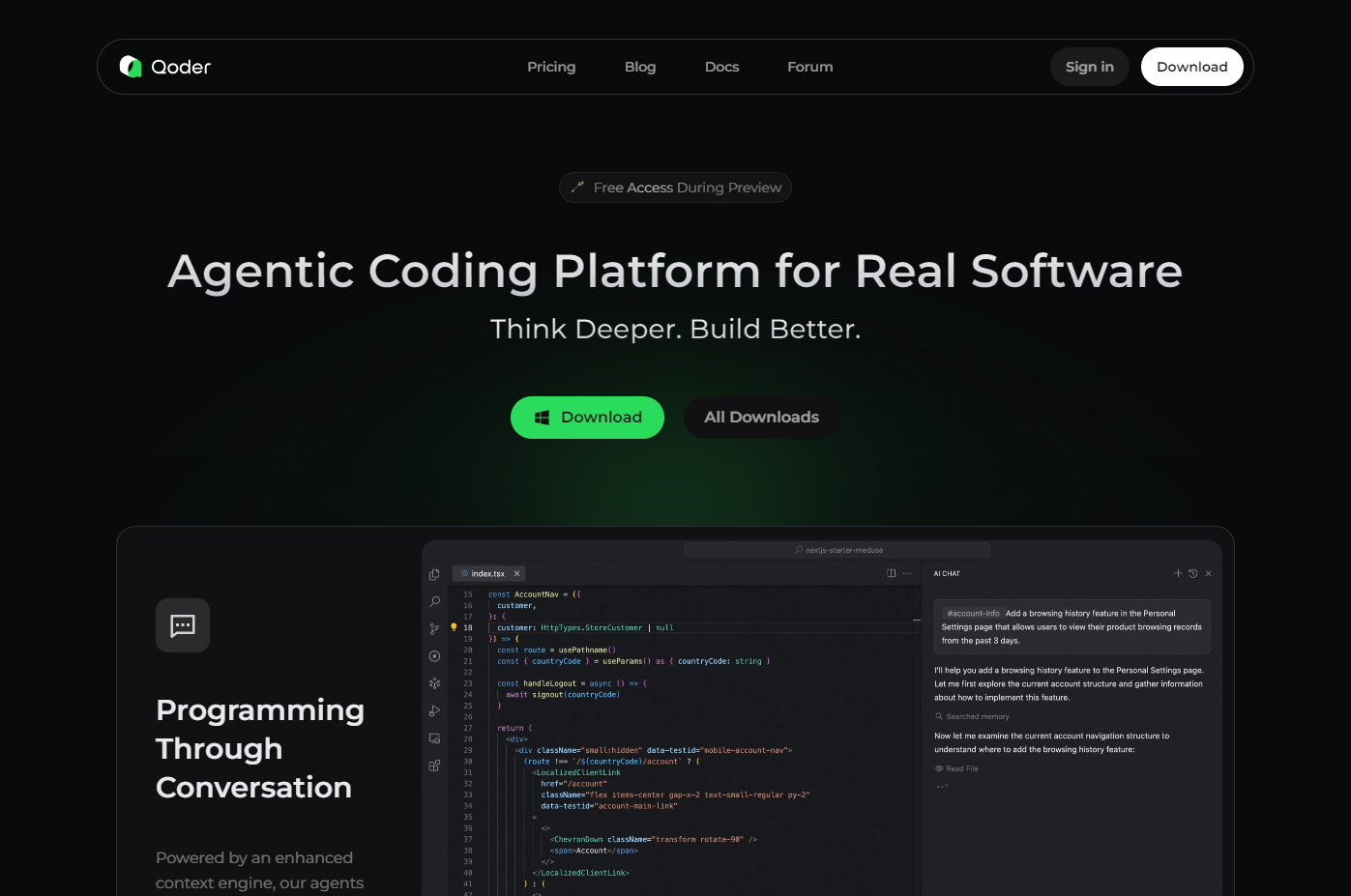
Task: Go to the Blog page
Action: click(640, 67)
